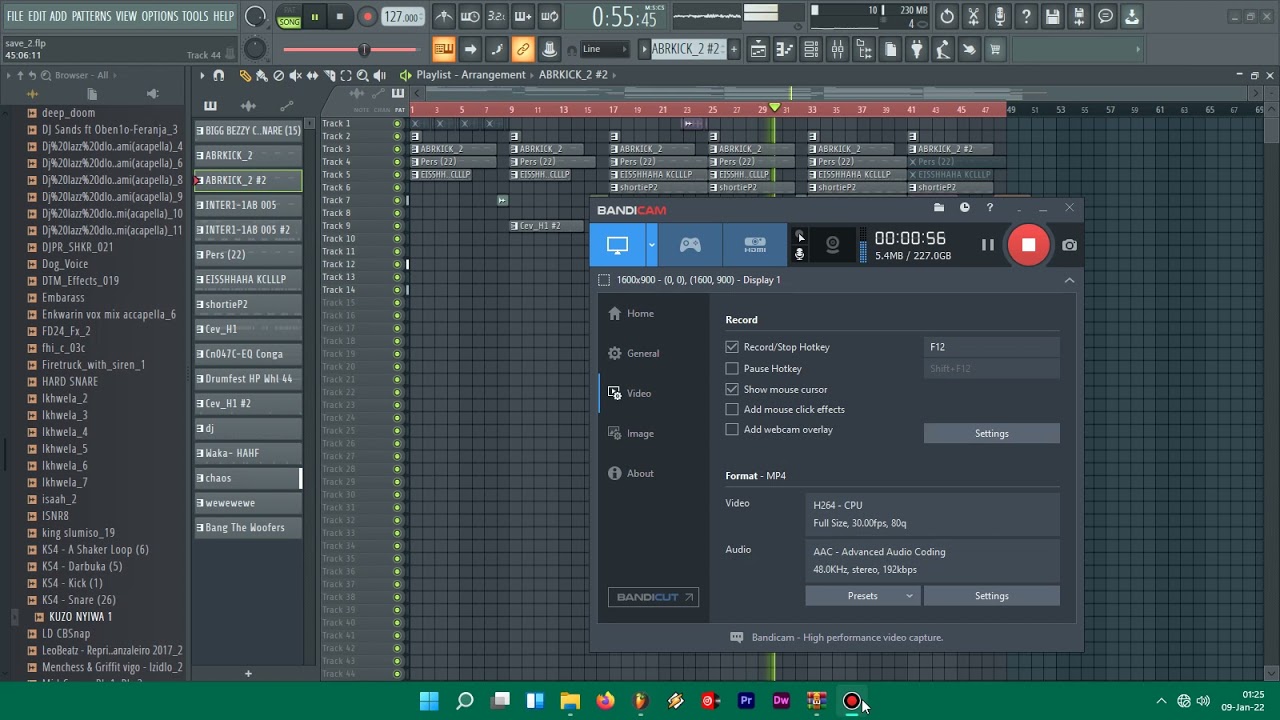Toggle Show mouse cursor checkbox
The height and width of the screenshot is (720, 1280).
click(732, 389)
